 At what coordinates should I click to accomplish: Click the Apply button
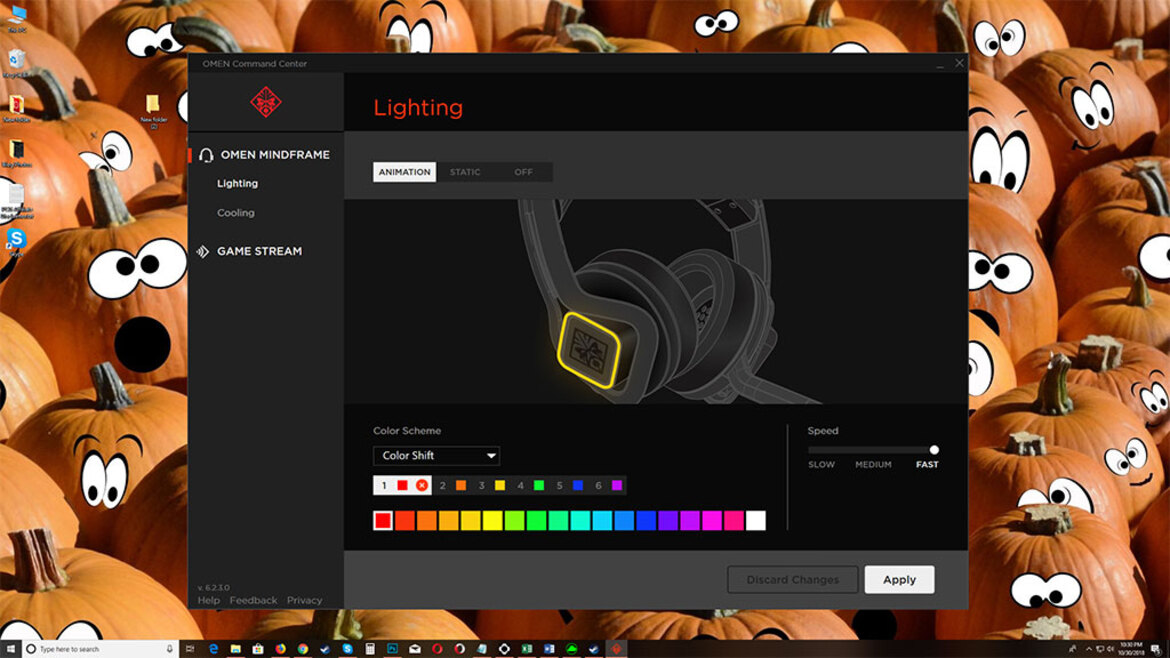click(x=899, y=580)
